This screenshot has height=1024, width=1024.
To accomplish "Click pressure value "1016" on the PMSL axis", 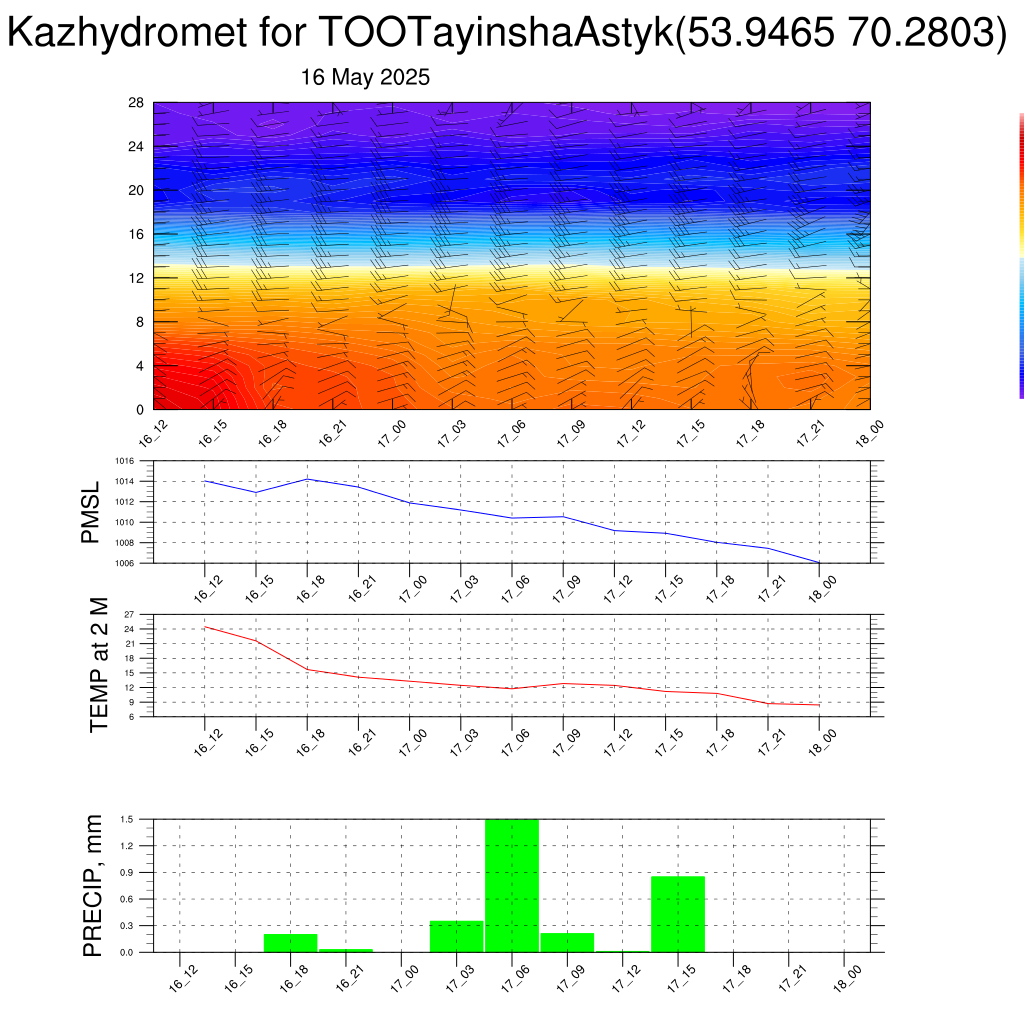I will (x=125, y=461).
